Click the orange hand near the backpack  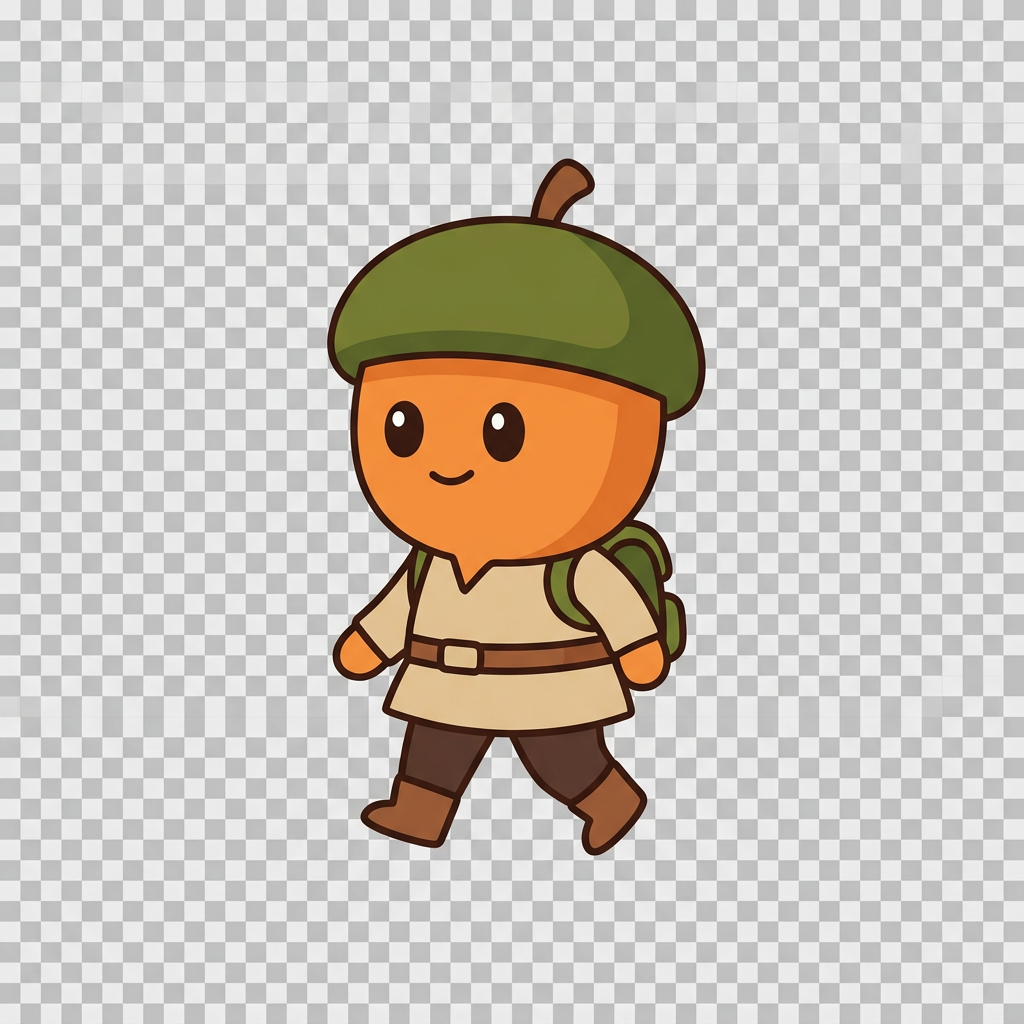(x=644, y=664)
